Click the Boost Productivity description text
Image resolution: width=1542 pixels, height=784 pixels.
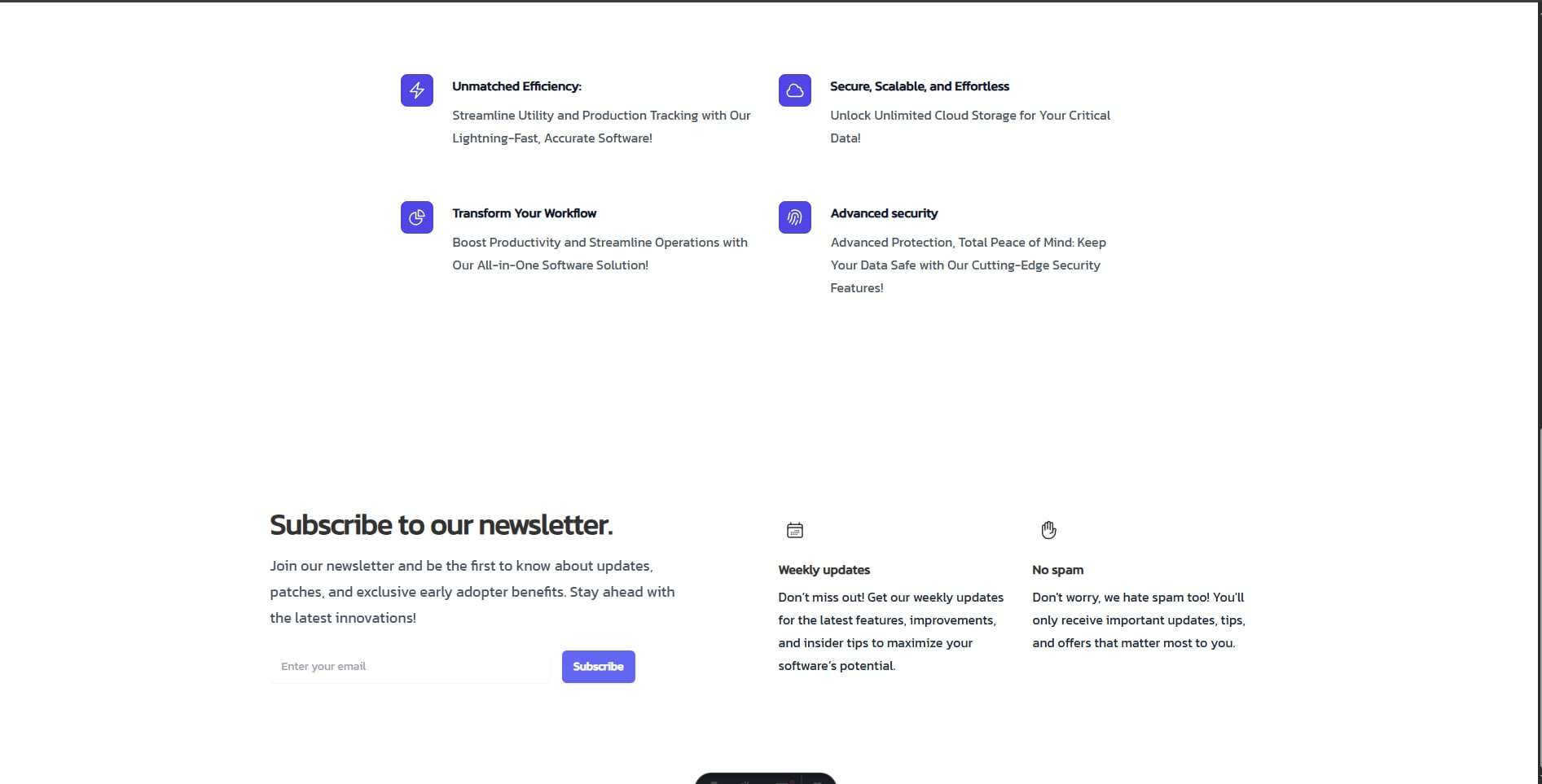[x=600, y=253]
